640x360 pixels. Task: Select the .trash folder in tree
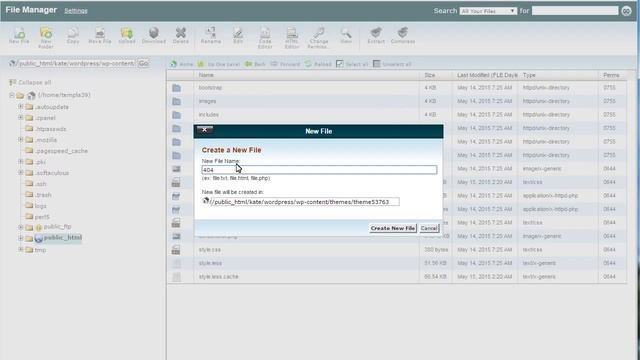pyautogui.click(x=43, y=195)
